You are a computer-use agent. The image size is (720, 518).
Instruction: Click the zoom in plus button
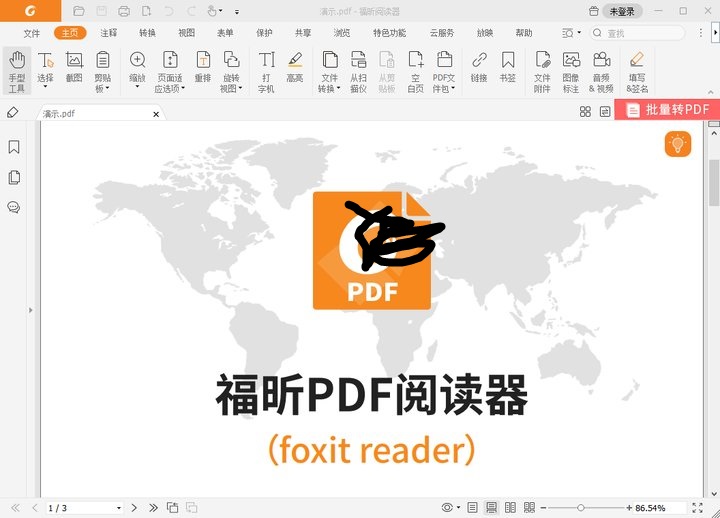coord(629,507)
